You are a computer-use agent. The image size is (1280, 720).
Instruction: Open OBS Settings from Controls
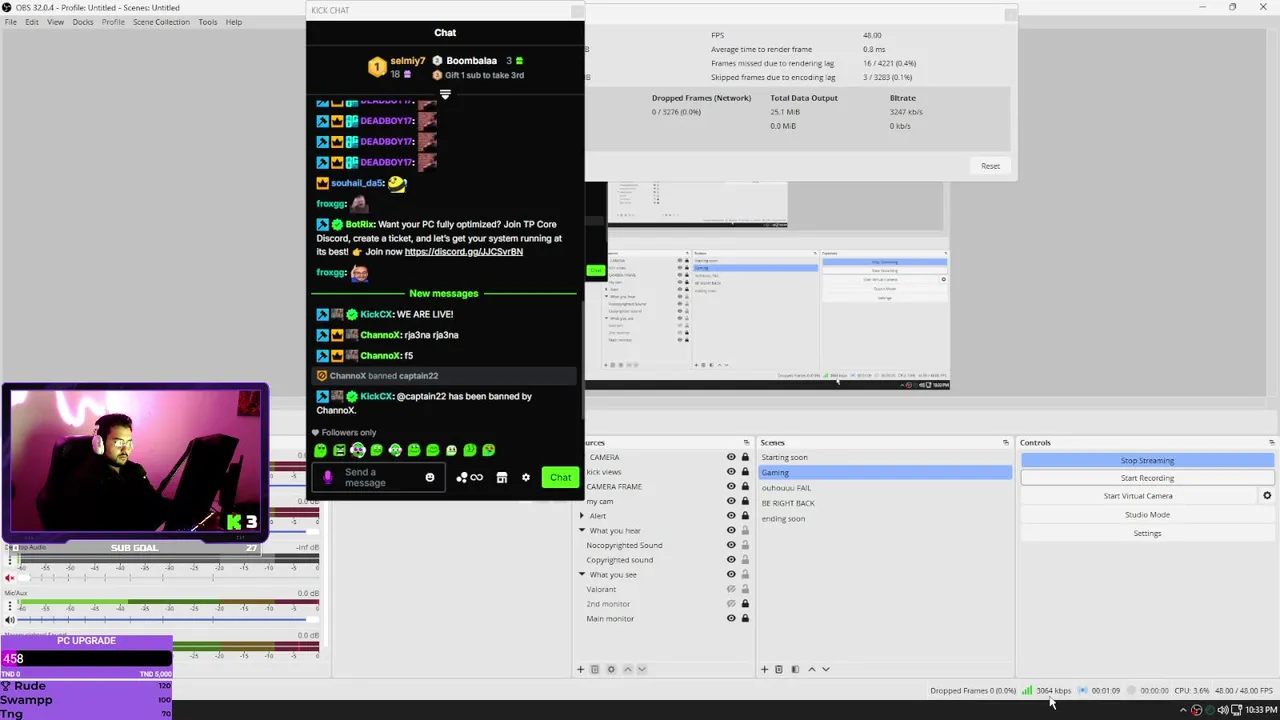point(1147,533)
